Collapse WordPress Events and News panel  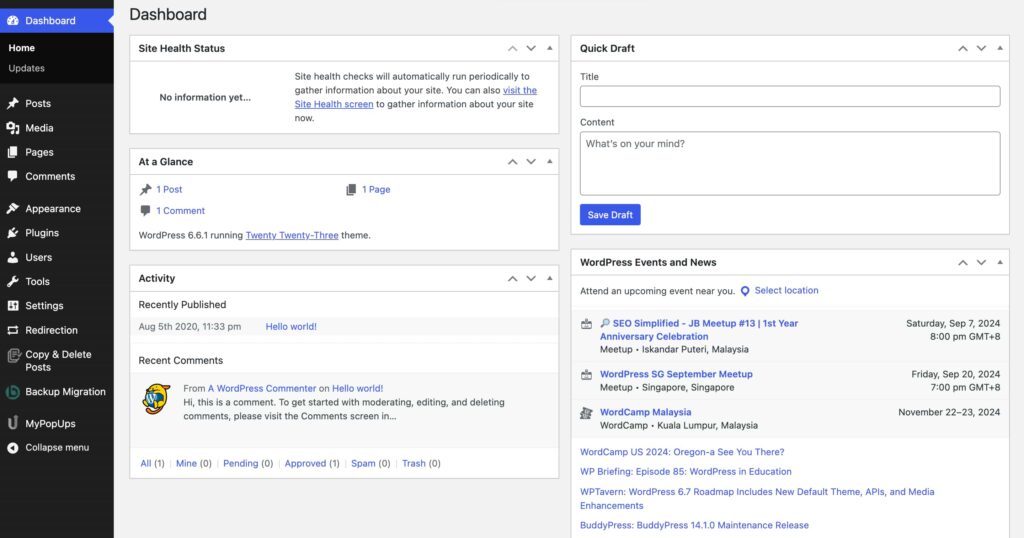click(1000, 262)
